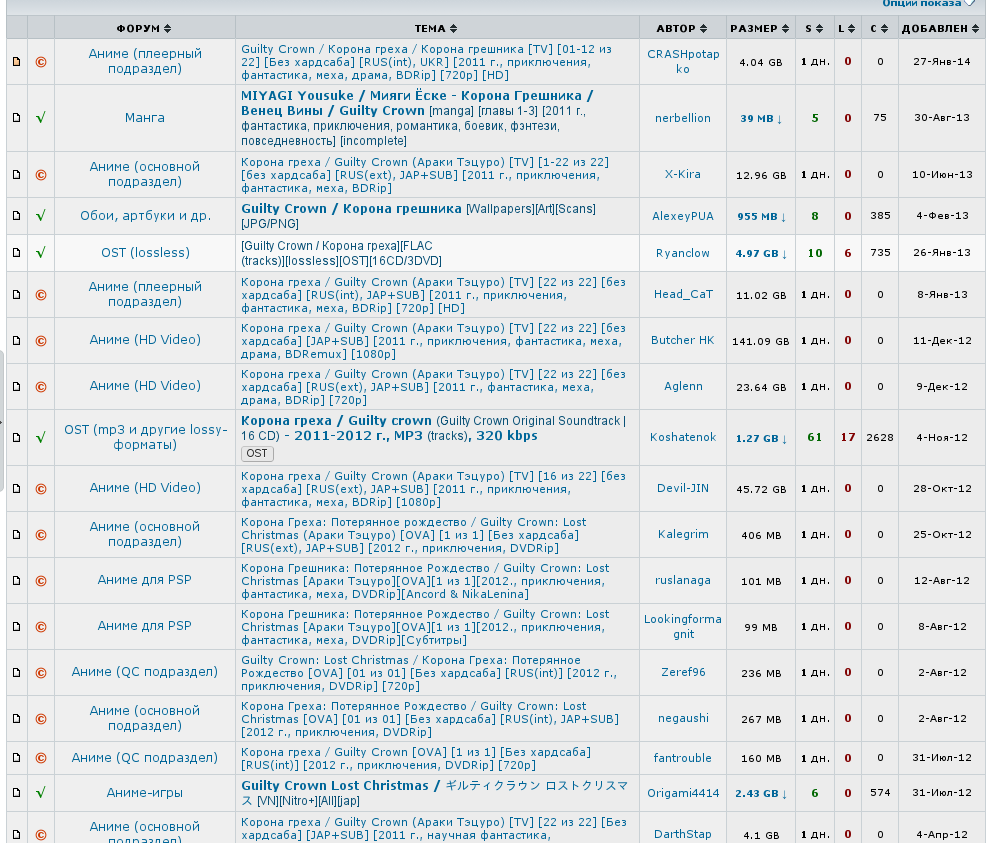Sort table by C completed column
The image size is (993, 843).
coord(880,29)
